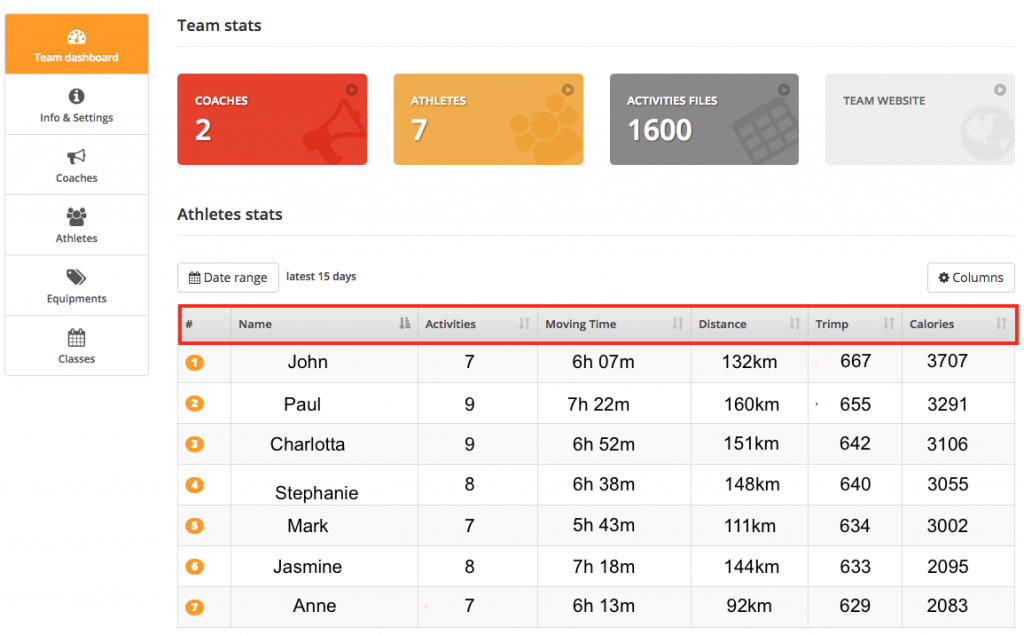Toggle sorting on the Distance column

click(795, 324)
